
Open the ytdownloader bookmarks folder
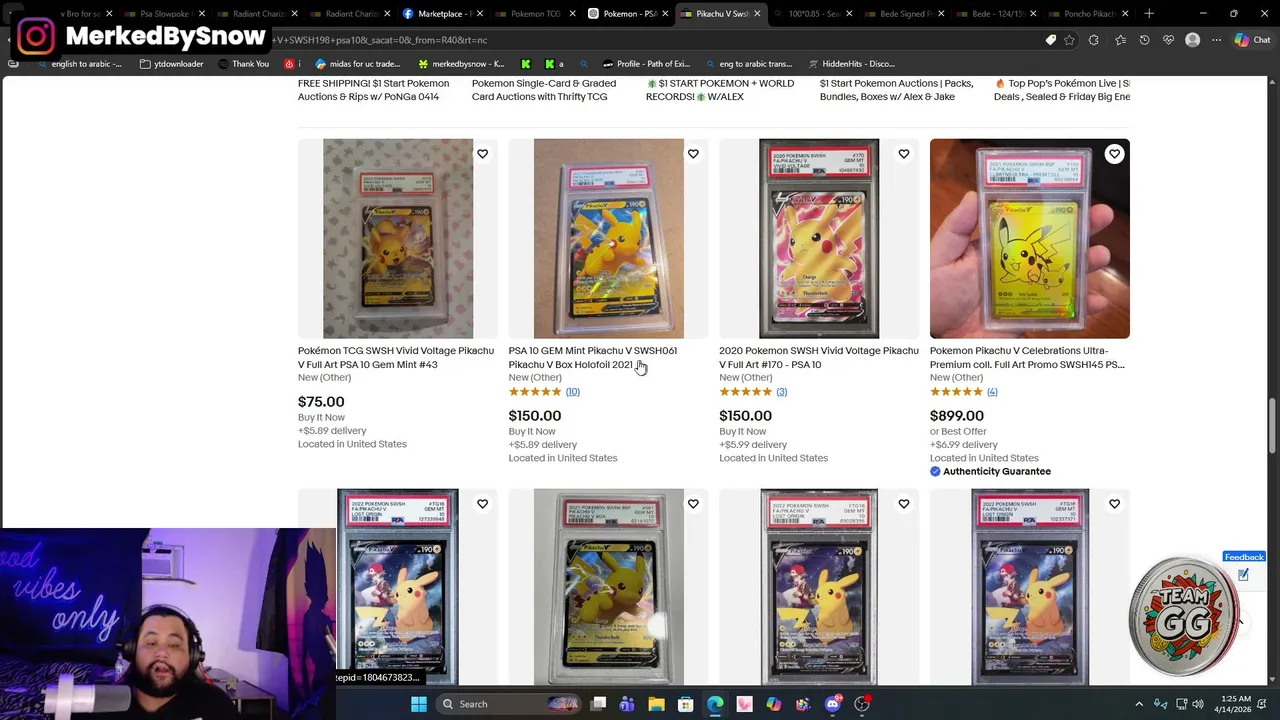click(x=172, y=64)
